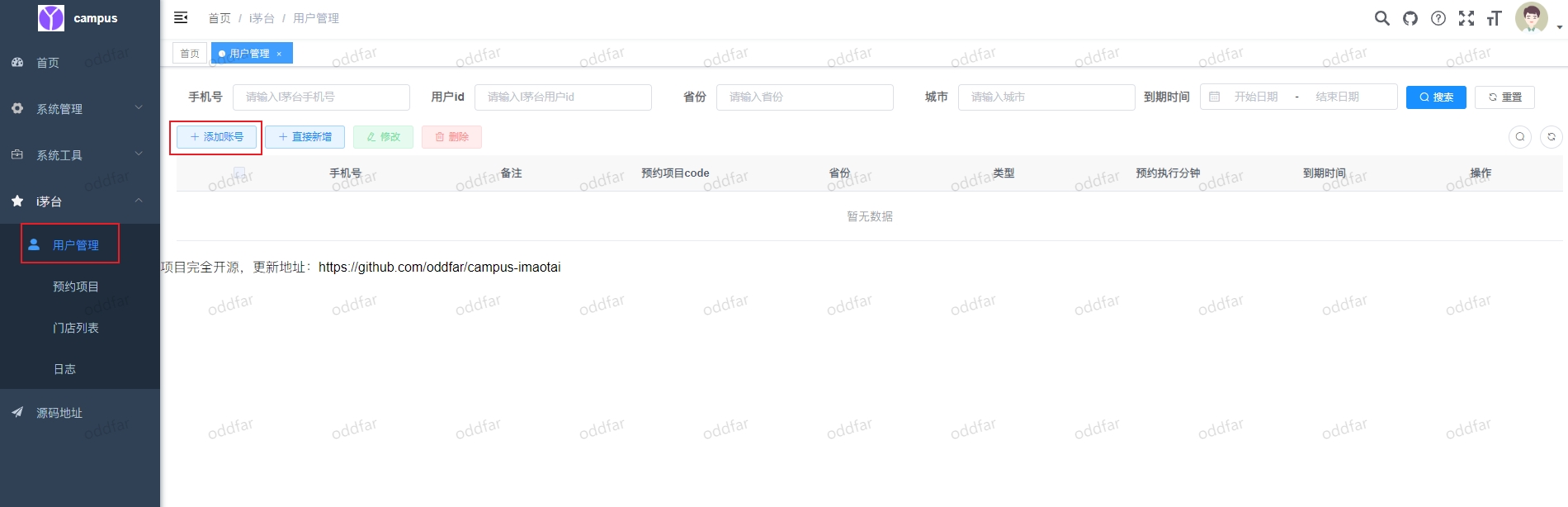
Task: Click the 添加账号 button
Action: [217, 137]
